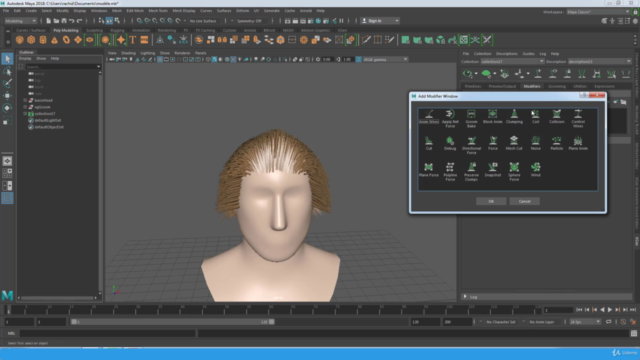Click the No Live Surface field
This screenshot has width=640, height=360.
[x=203, y=21]
